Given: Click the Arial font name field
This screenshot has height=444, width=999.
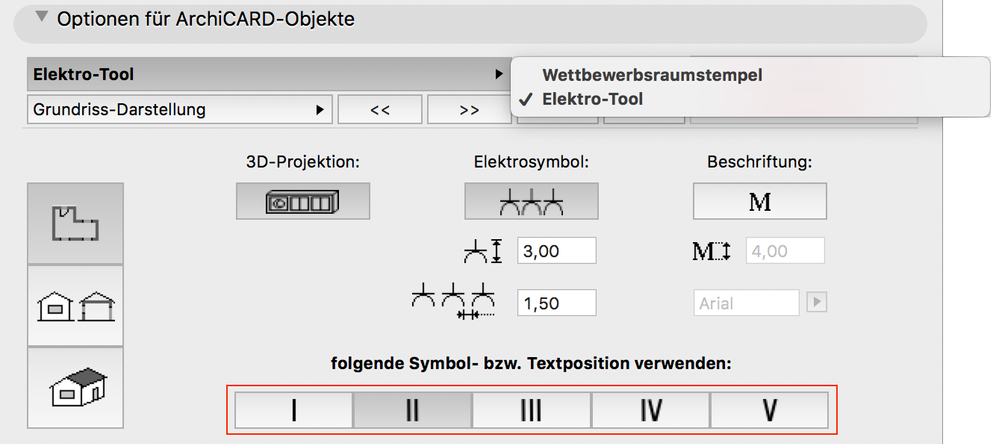Looking at the screenshot, I should 746,303.
